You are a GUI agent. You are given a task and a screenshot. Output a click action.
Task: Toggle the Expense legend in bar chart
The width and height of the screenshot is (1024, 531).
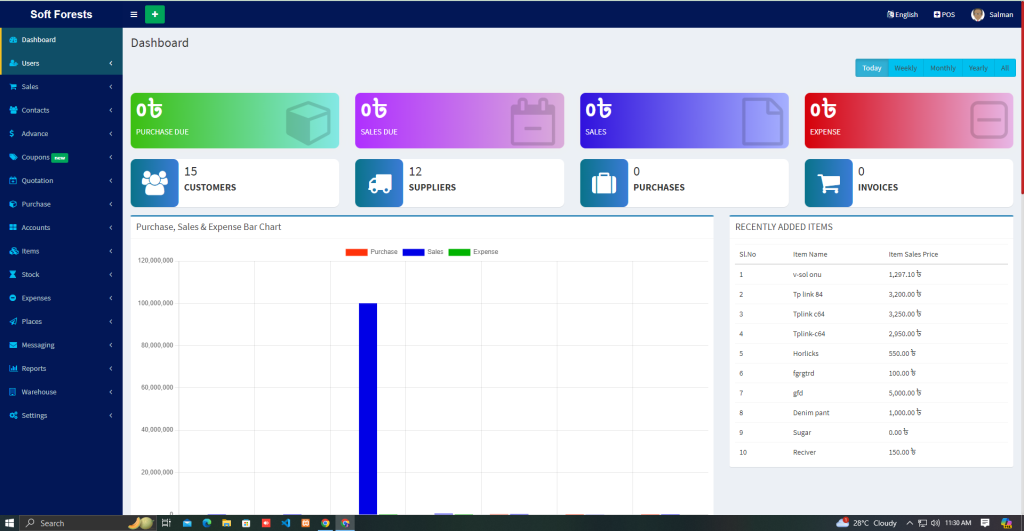473,252
